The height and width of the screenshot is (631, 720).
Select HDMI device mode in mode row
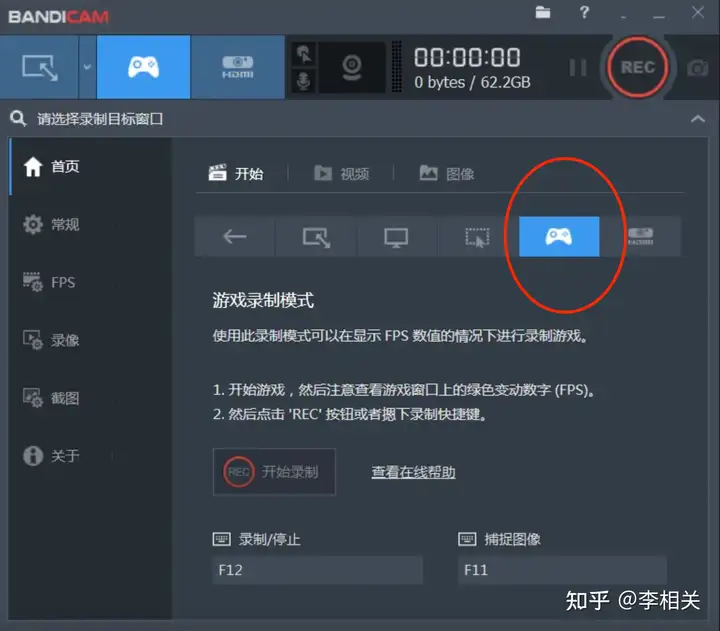click(641, 237)
